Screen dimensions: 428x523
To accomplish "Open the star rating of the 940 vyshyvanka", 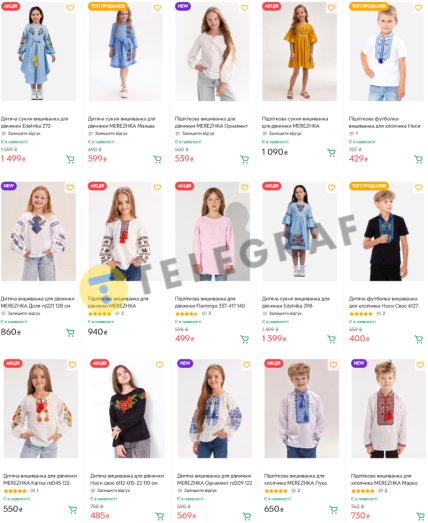I will click(x=99, y=314).
